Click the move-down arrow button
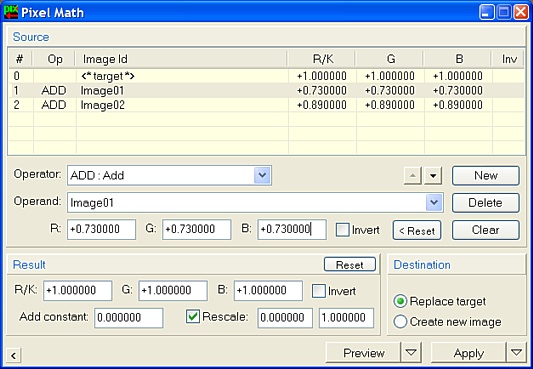This screenshot has width=533, height=369. coord(433,176)
